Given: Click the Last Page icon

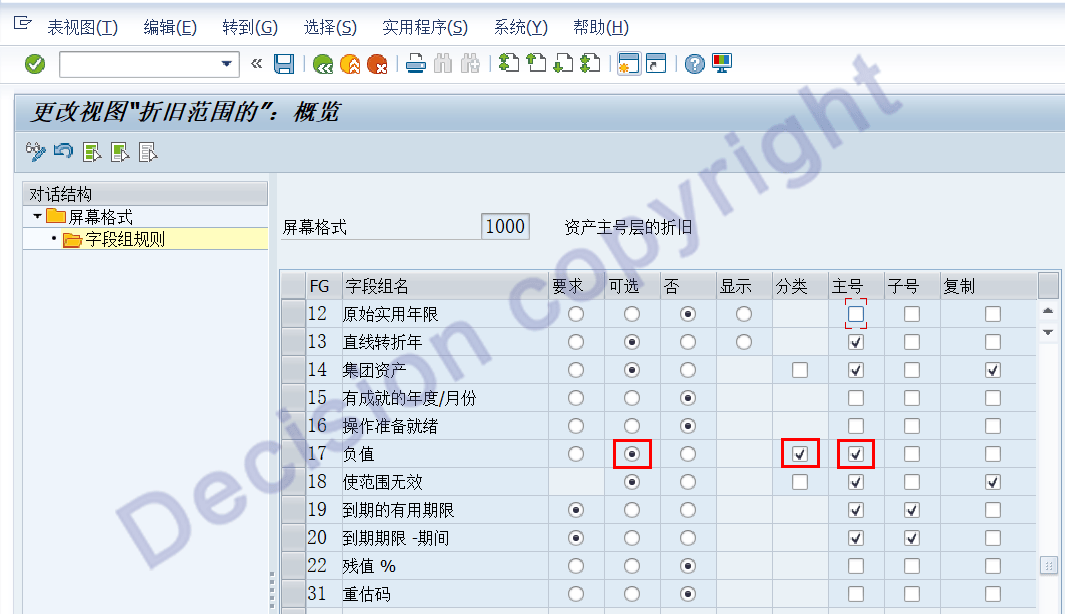Looking at the screenshot, I should tap(590, 64).
